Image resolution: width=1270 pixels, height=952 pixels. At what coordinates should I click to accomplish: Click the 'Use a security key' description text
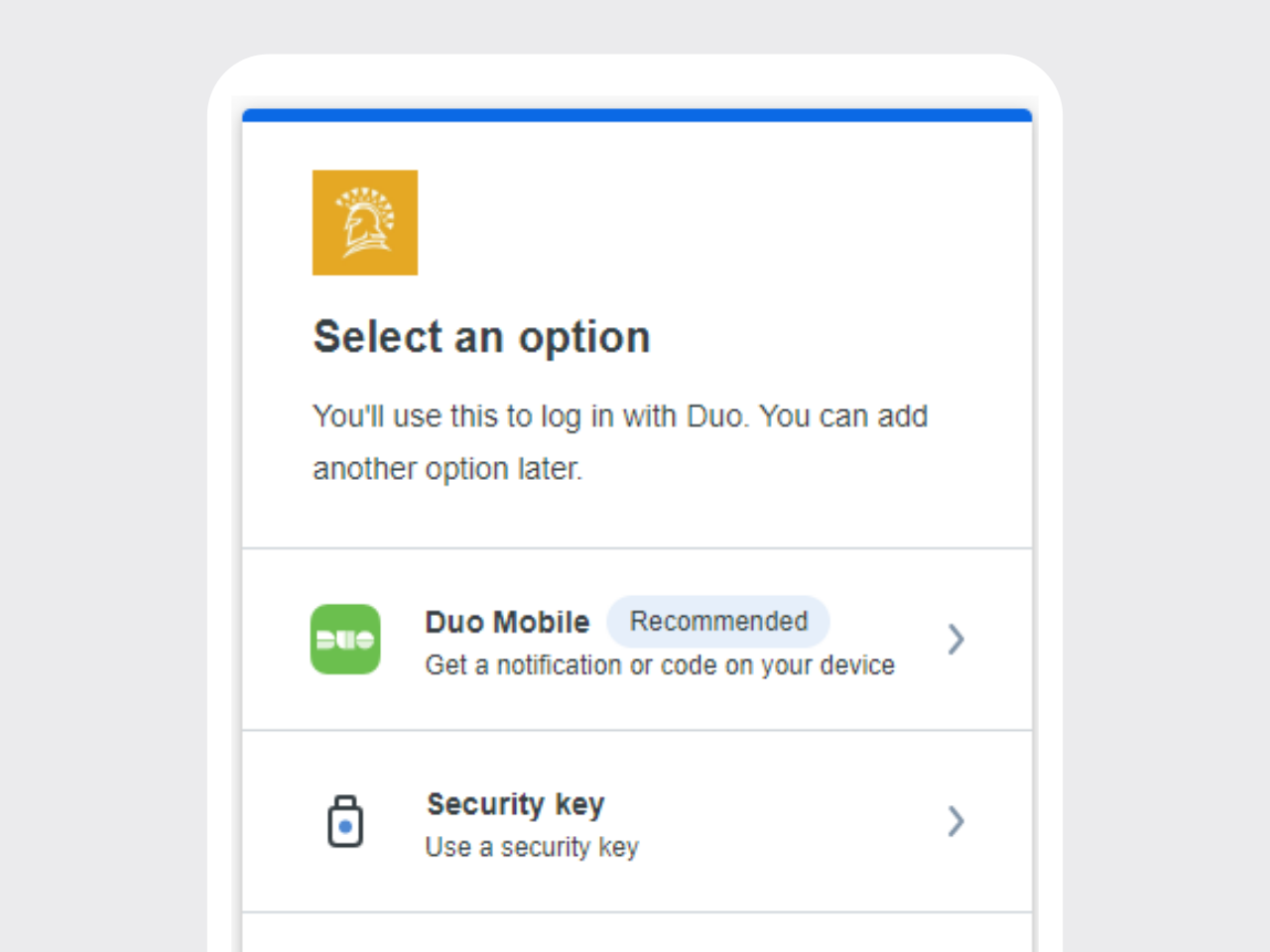pyautogui.click(x=531, y=847)
